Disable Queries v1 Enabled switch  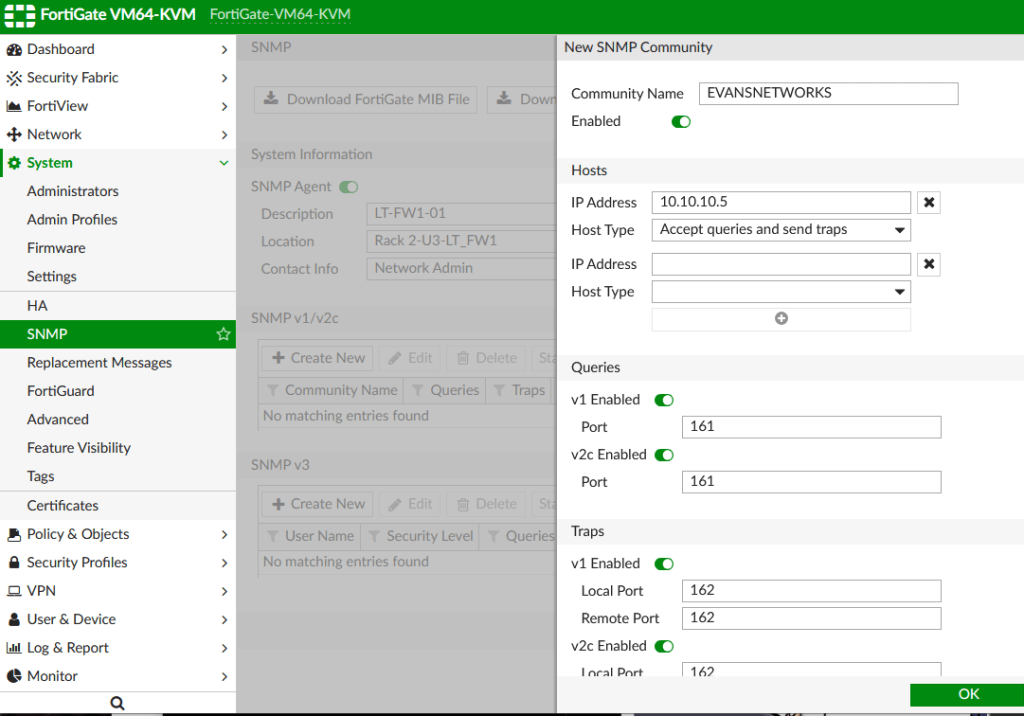click(664, 400)
